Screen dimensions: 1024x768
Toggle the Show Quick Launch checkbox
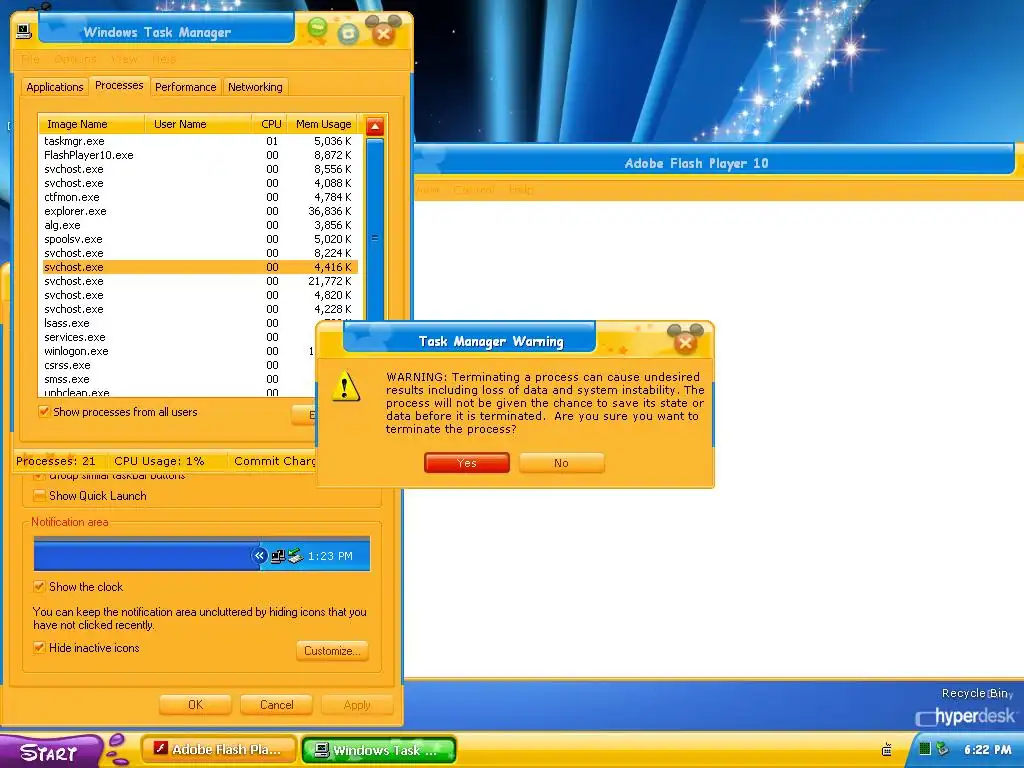[x=39, y=496]
